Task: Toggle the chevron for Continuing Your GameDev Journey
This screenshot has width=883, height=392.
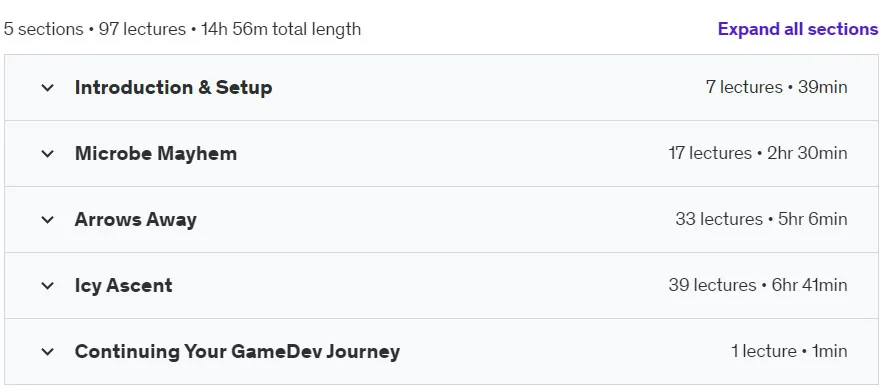Action: pos(48,352)
